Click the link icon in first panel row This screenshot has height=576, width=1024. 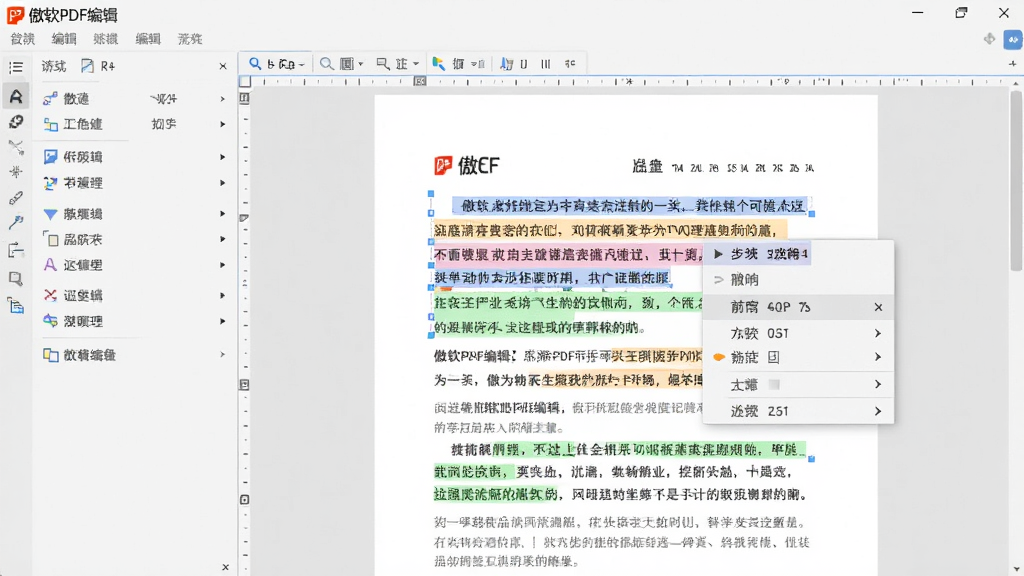click(50, 99)
